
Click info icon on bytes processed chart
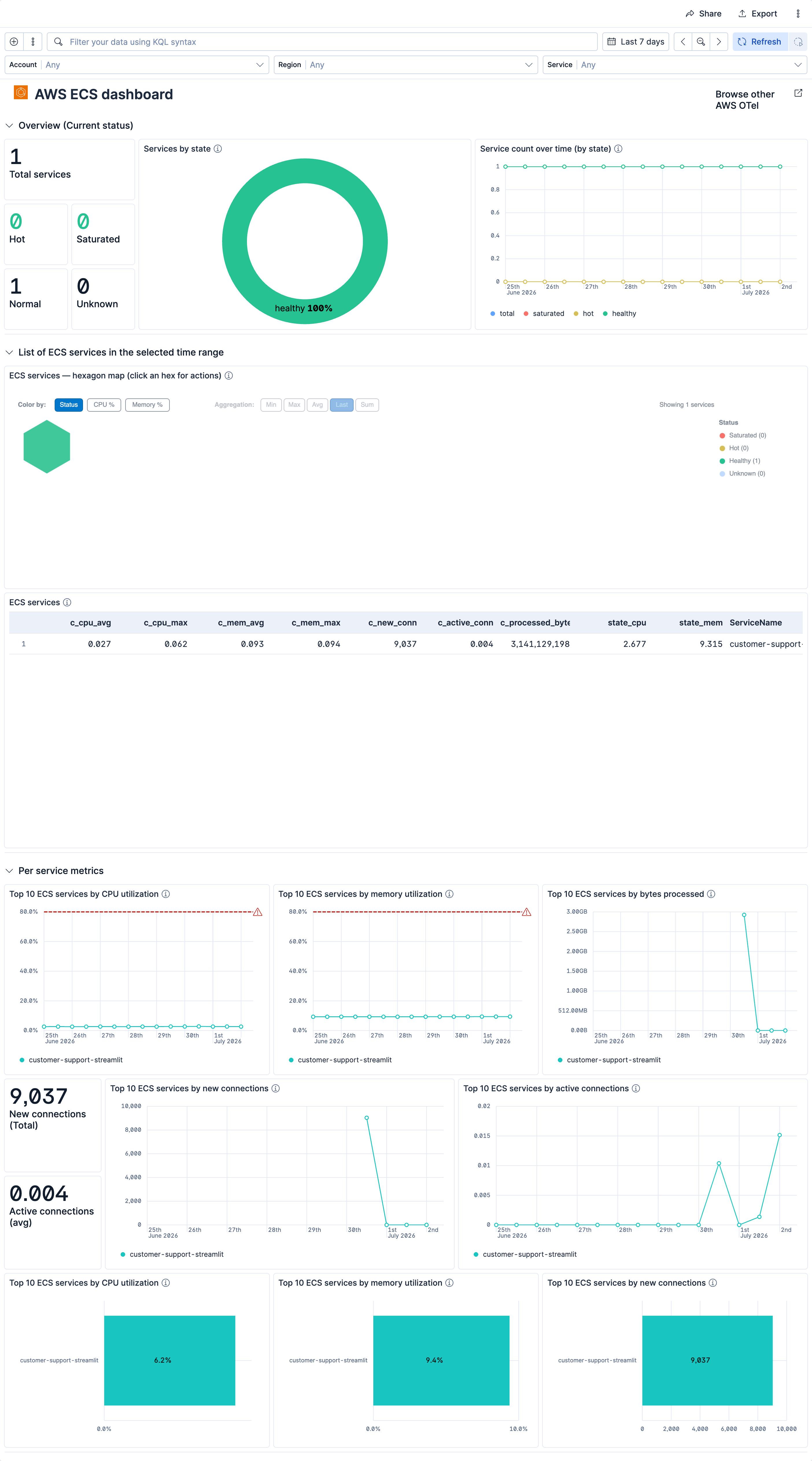[711, 894]
